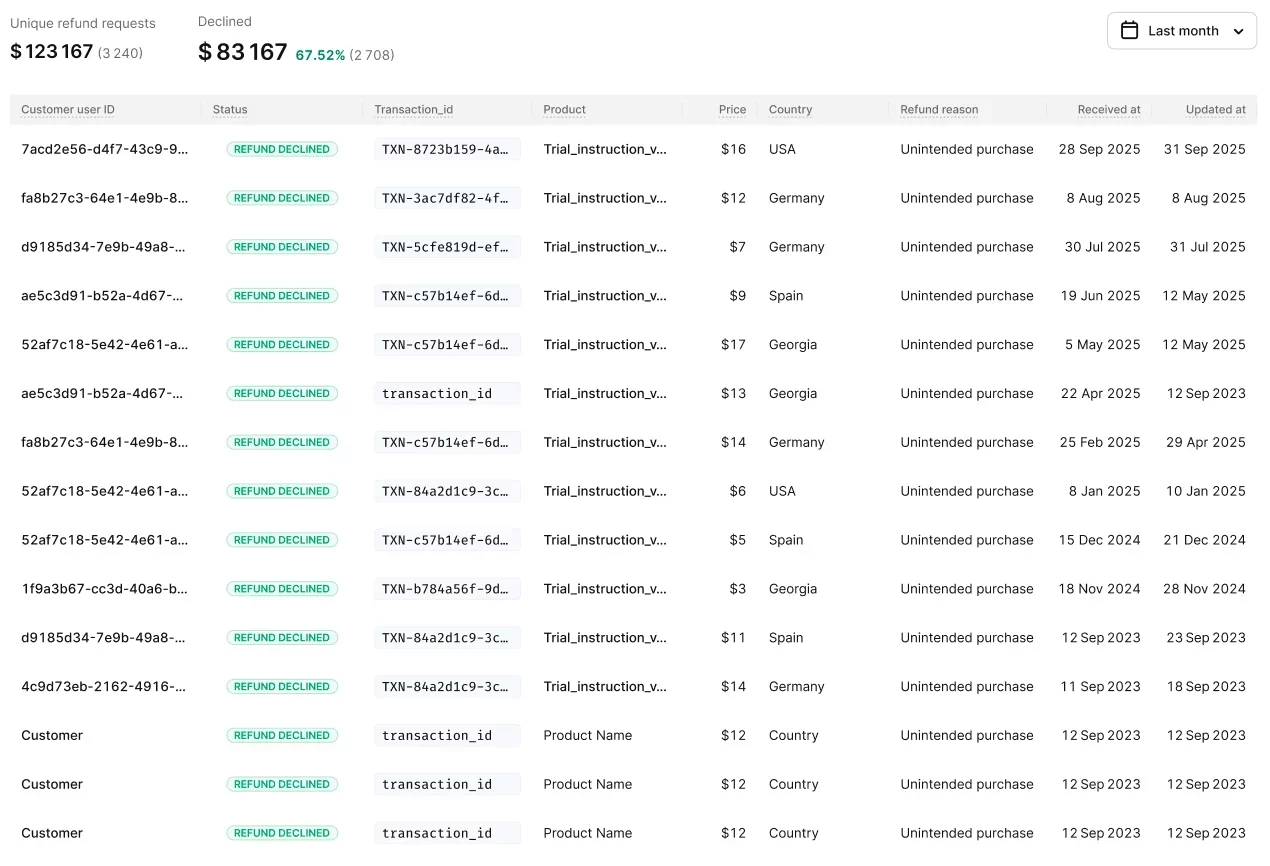
Task: Click Georgia in the $17 row
Action: pos(793,345)
